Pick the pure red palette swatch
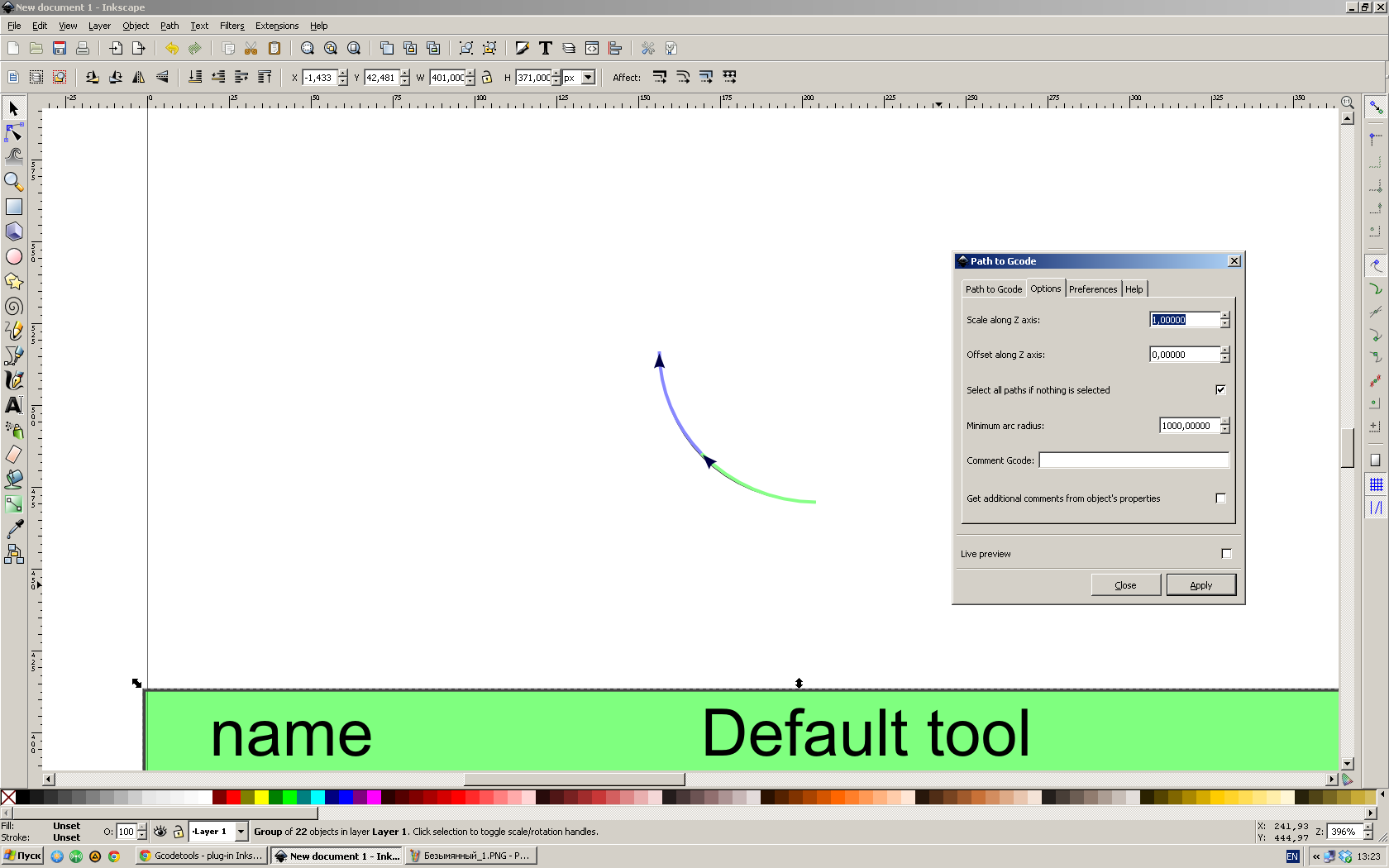Screen dimensions: 1389x868 pos(233,797)
